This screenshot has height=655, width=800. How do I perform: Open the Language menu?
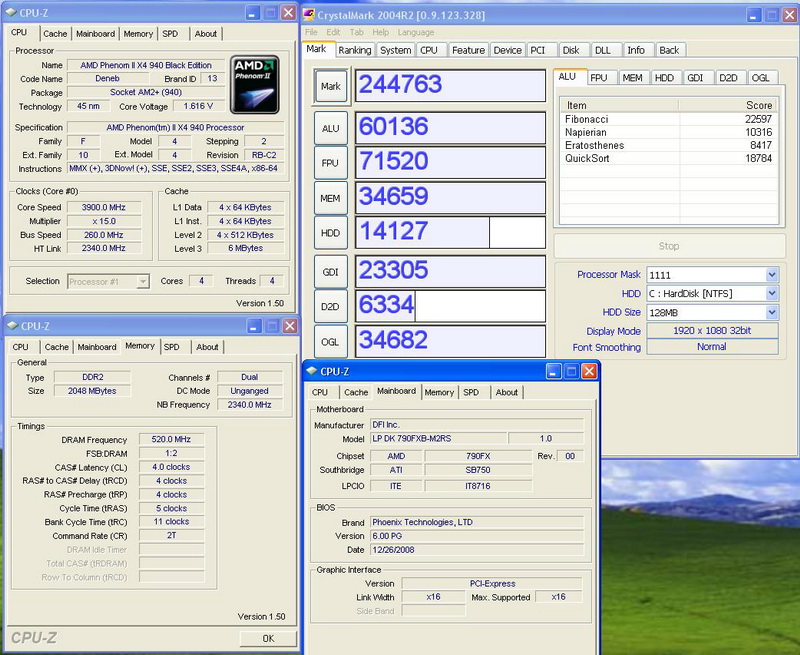point(416,32)
